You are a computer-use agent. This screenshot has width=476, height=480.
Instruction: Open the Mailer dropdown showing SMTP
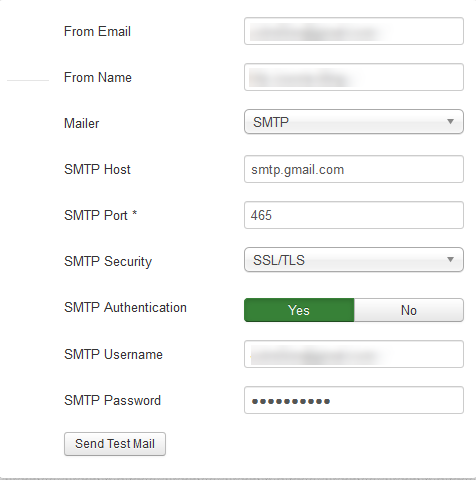[354, 122]
